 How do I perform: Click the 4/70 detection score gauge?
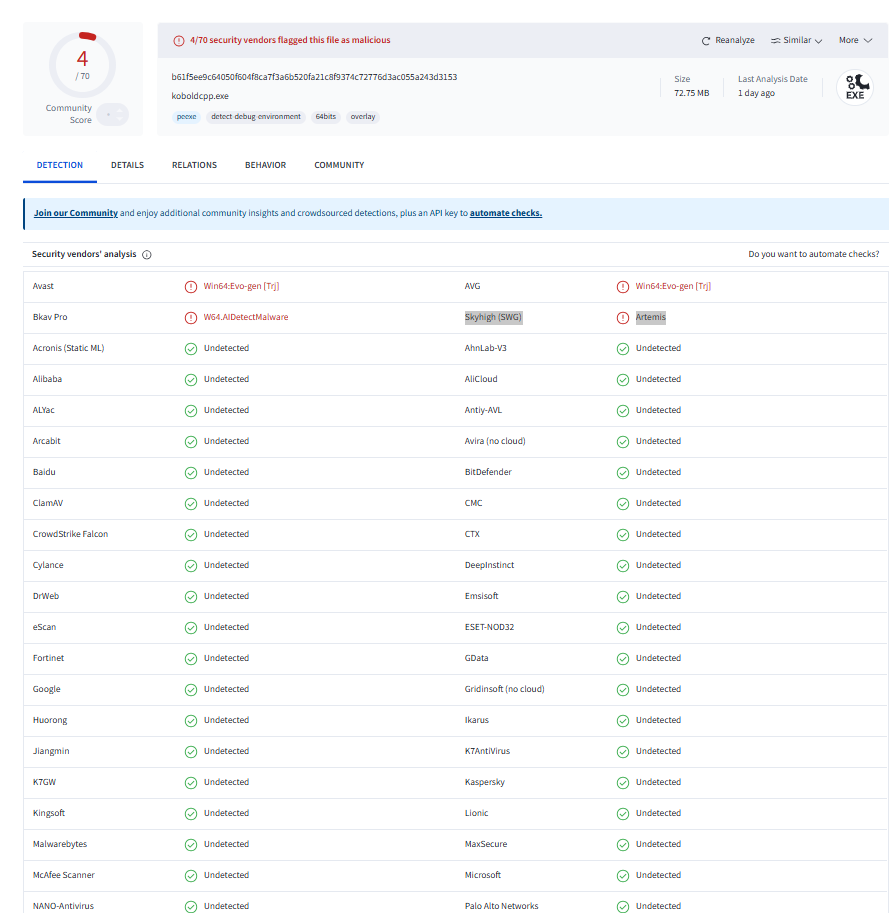(x=82, y=64)
